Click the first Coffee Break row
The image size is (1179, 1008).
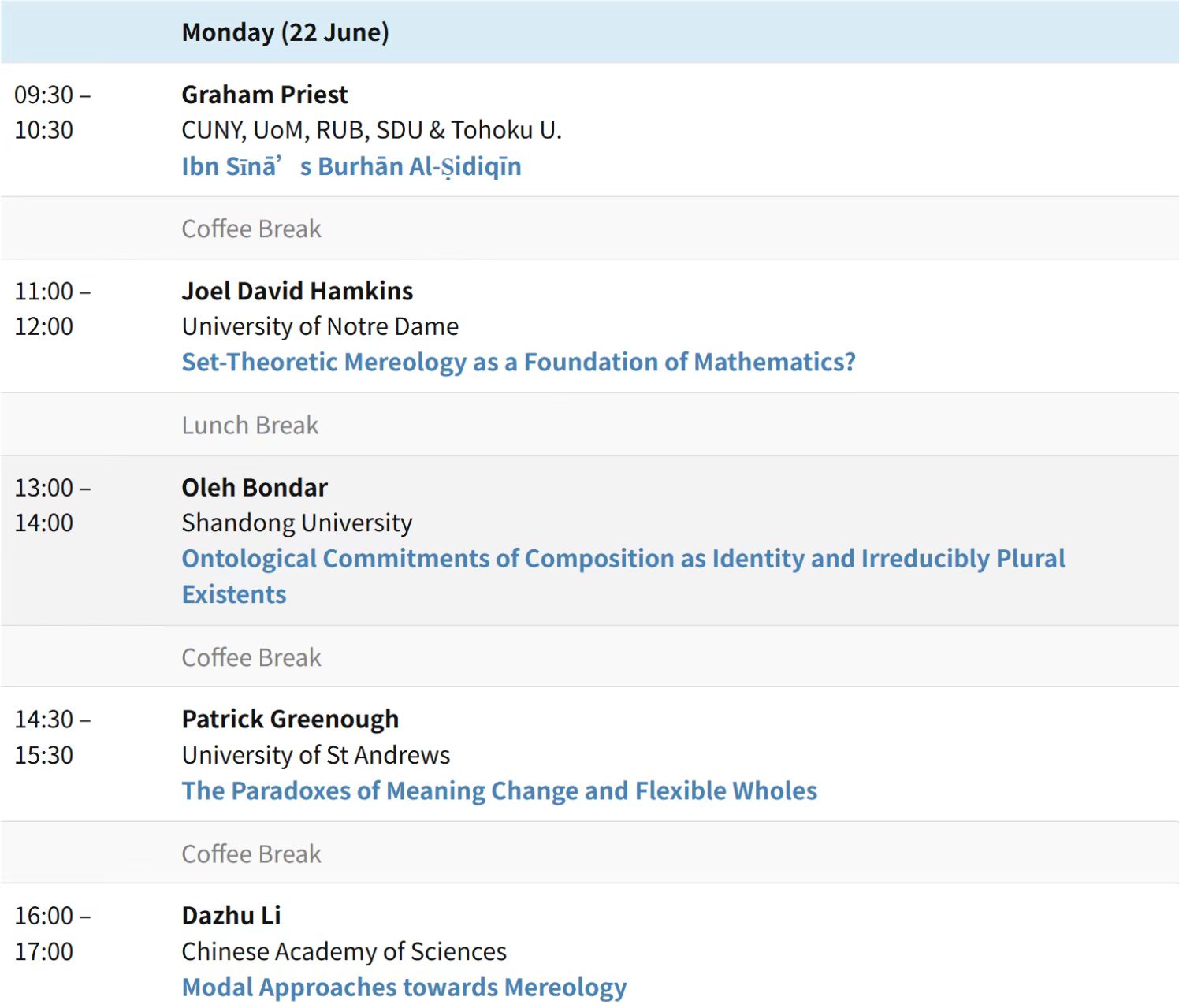pyautogui.click(x=589, y=229)
